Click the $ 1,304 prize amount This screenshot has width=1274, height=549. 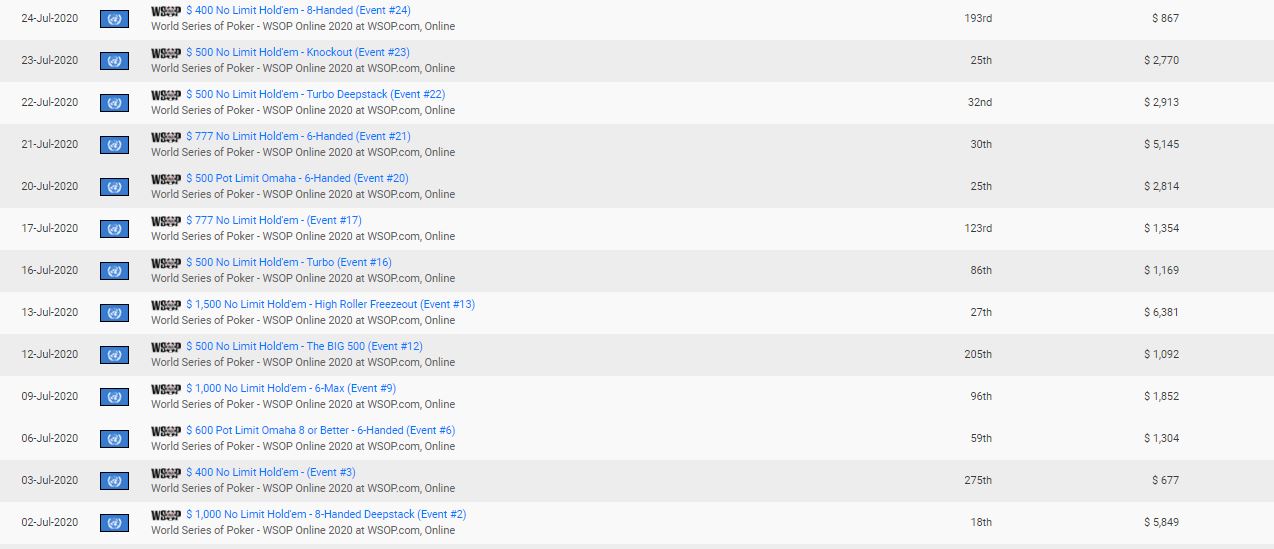pos(1162,438)
